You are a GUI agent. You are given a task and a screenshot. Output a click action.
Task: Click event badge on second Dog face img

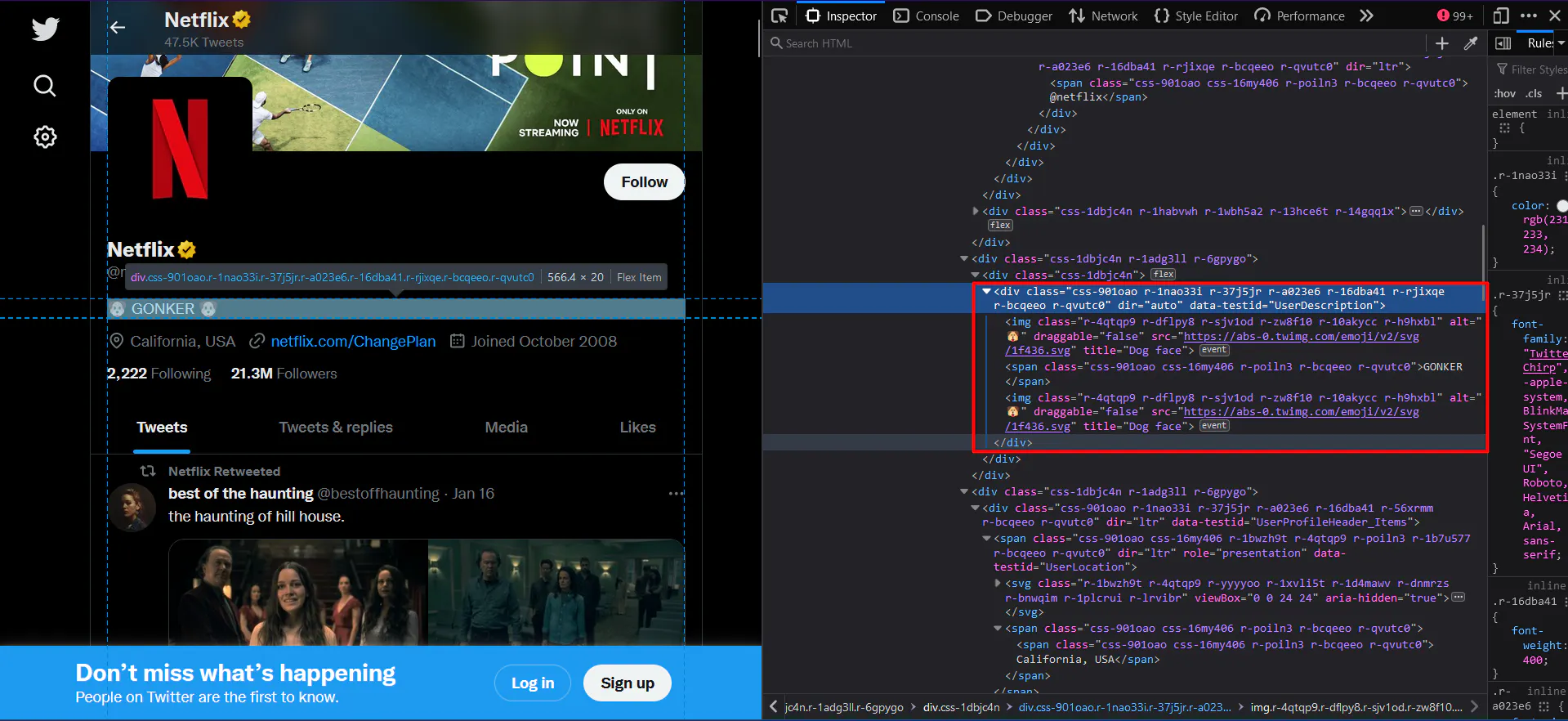[1214, 426]
